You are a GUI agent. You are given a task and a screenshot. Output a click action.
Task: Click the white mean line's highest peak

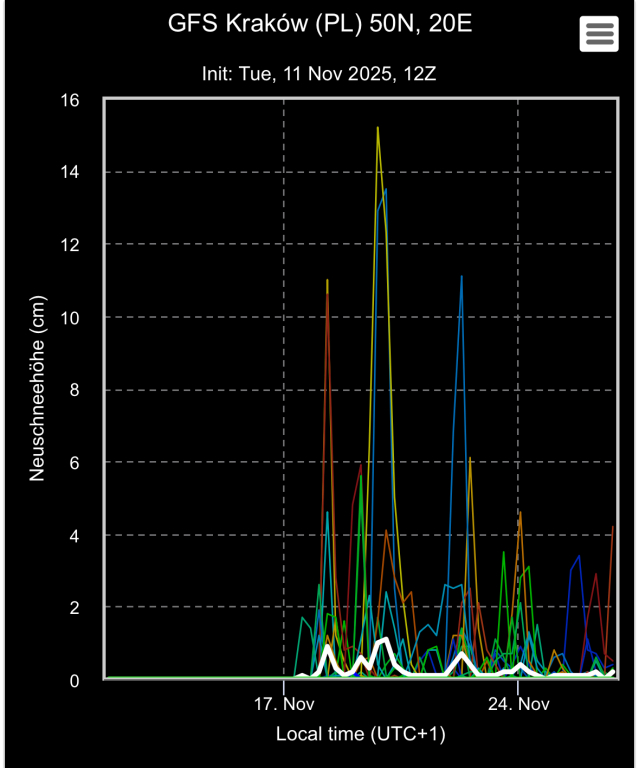click(x=384, y=639)
